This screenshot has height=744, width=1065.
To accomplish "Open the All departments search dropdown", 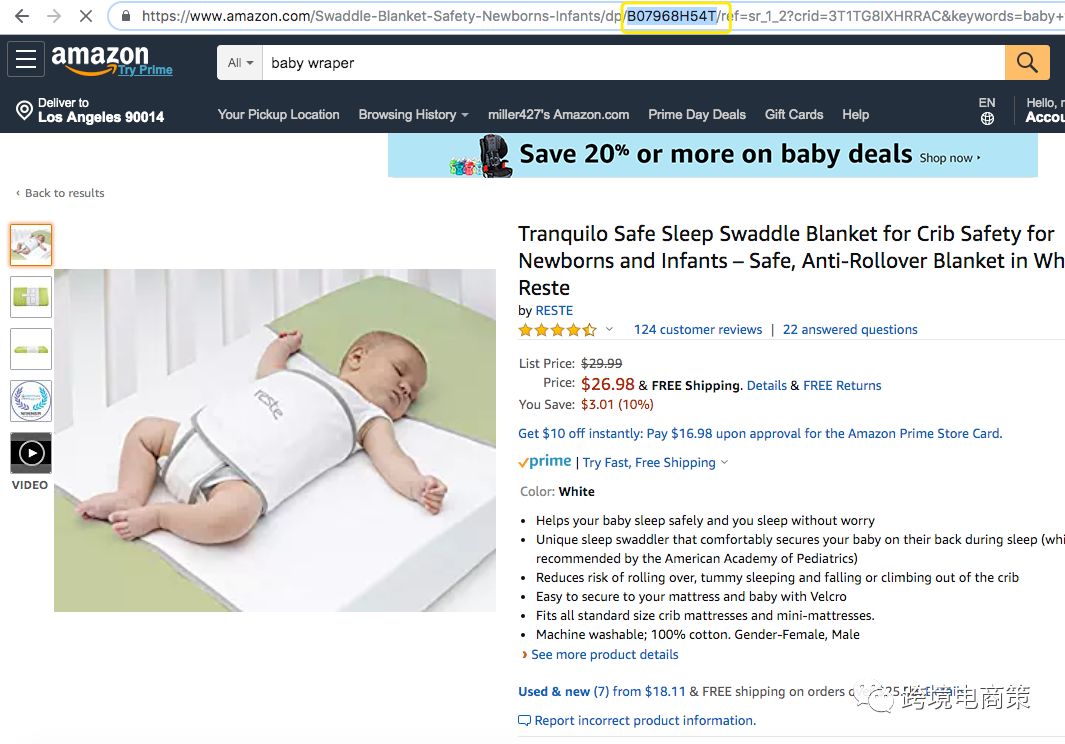I will point(240,63).
